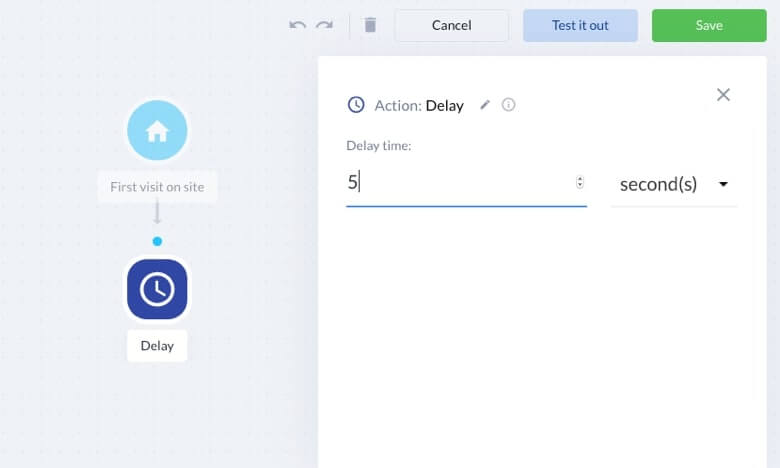The width and height of the screenshot is (780, 468).
Task: Click the First visit on site label
Action: (x=157, y=187)
